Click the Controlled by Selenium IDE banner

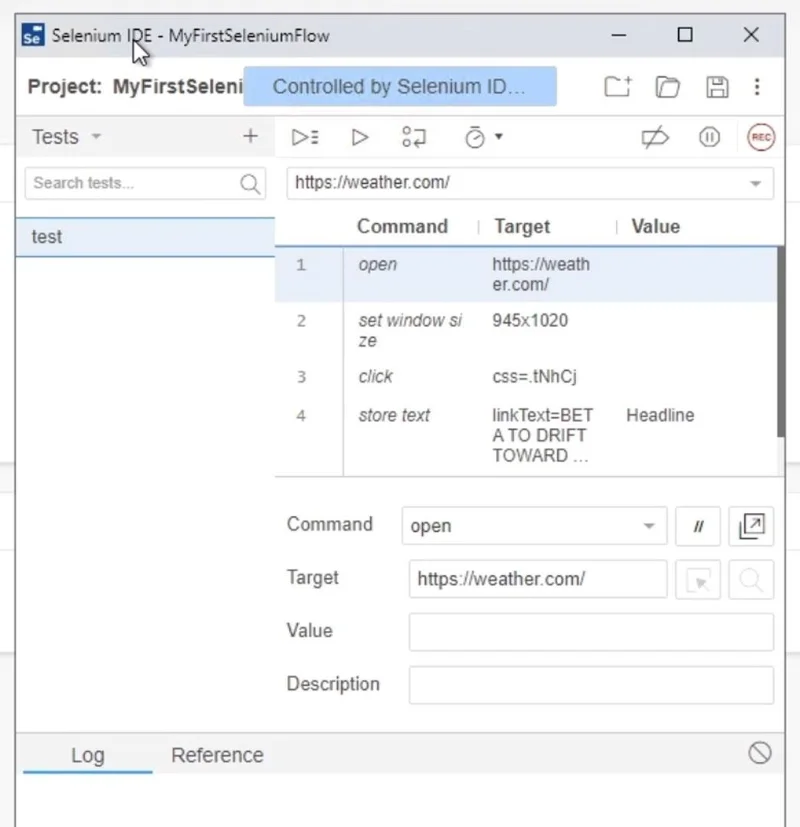(x=400, y=86)
